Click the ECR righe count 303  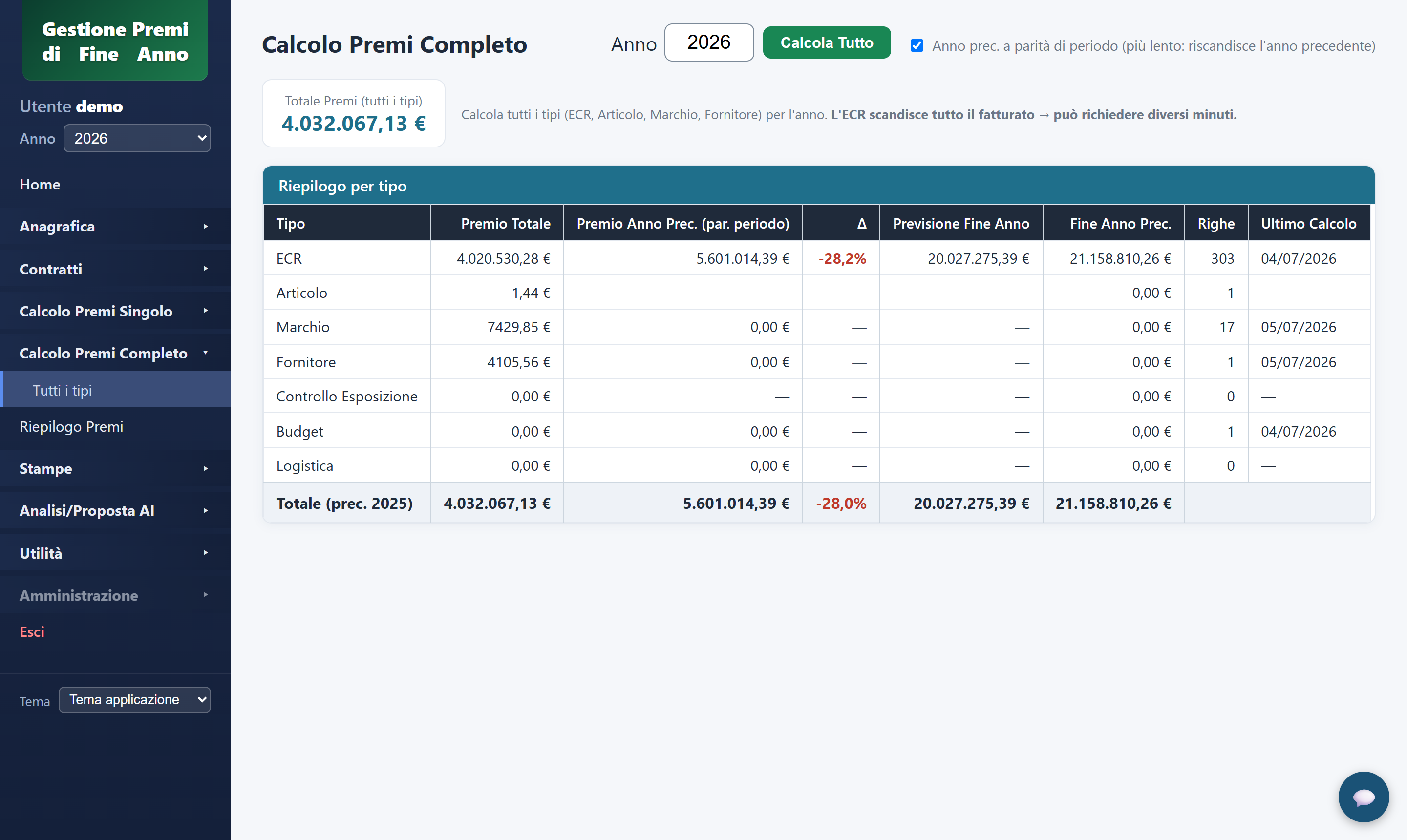[1222, 259]
